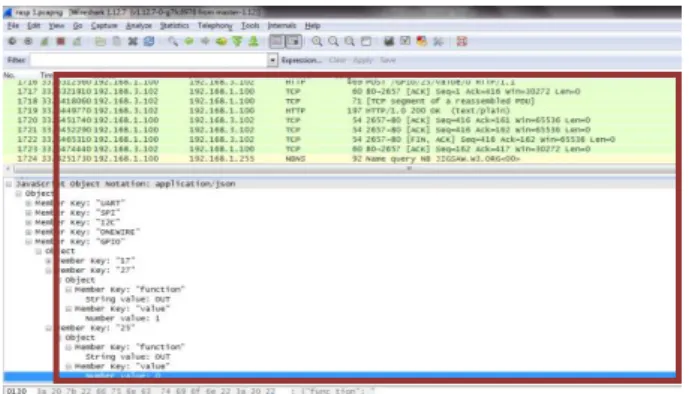Click the packet list horizontal scrollbar
Image resolution: width=689 pixels, height=394 pixels.
point(344,169)
